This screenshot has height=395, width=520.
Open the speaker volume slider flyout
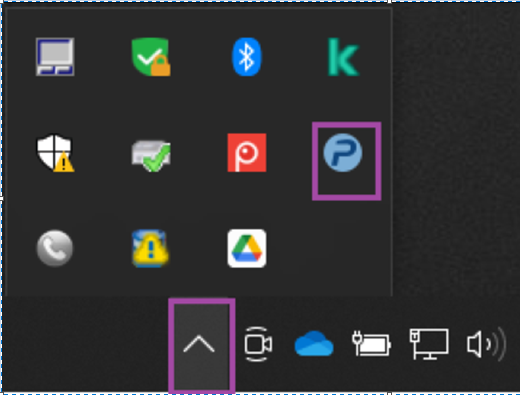(x=486, y=344)
